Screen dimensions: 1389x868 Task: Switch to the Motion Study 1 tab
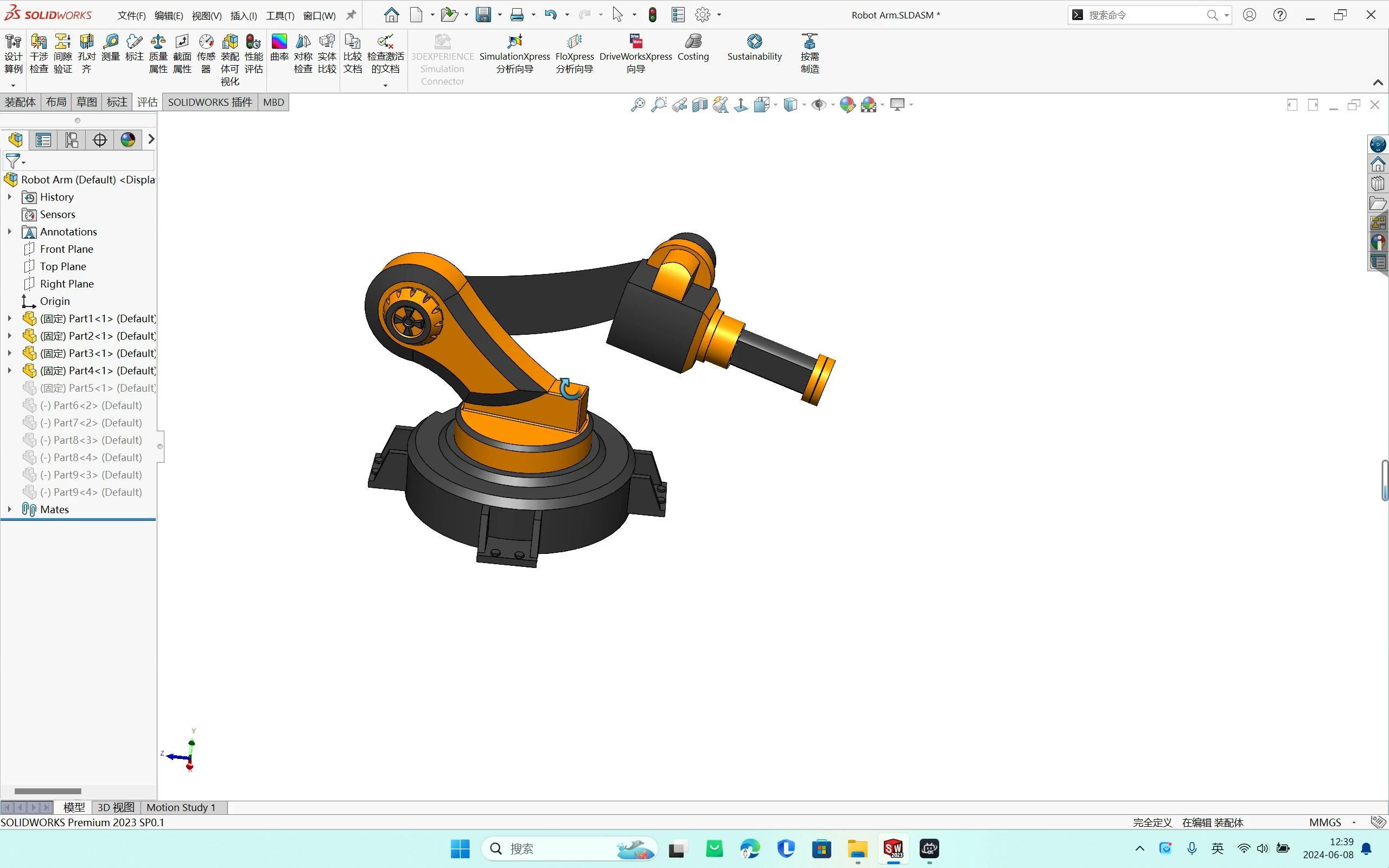pos(181,807)
